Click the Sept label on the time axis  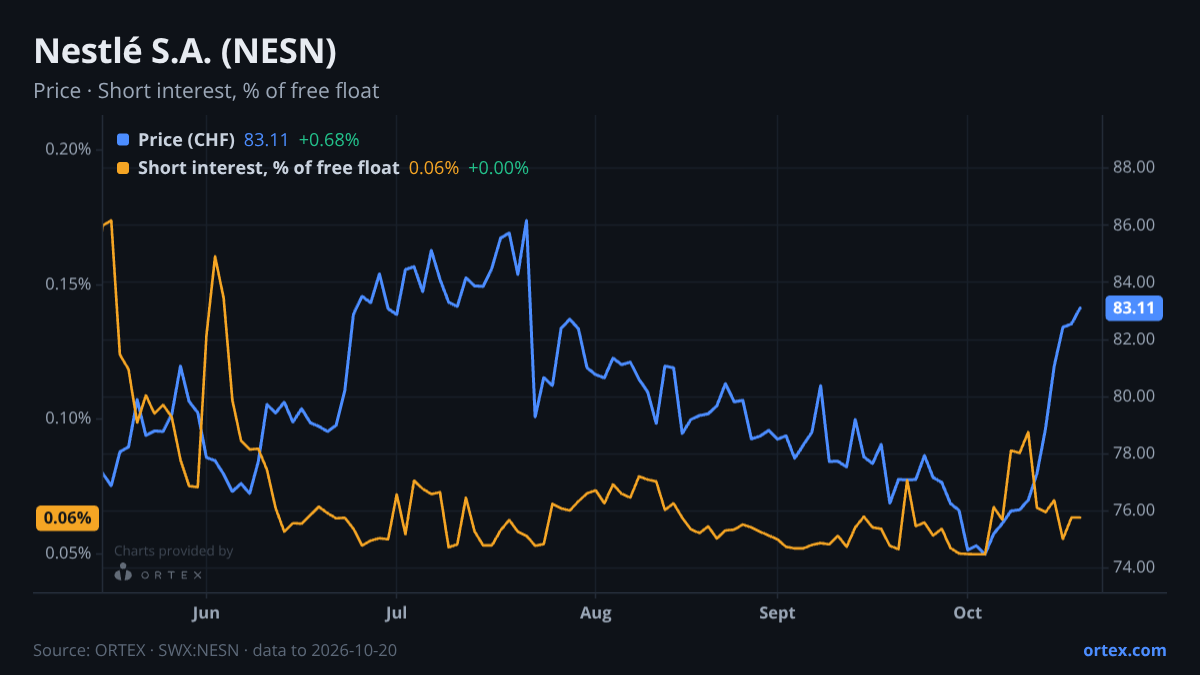pyautogui.click(x=777, y=612)
